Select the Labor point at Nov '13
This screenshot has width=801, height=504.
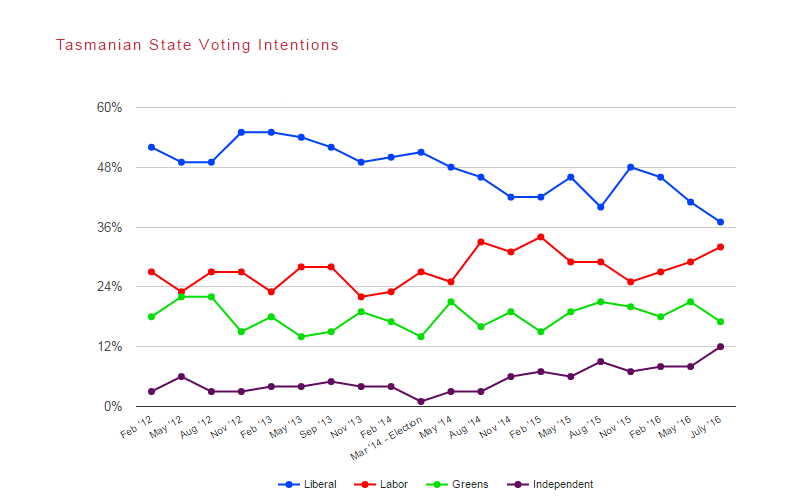click(361, 297)
